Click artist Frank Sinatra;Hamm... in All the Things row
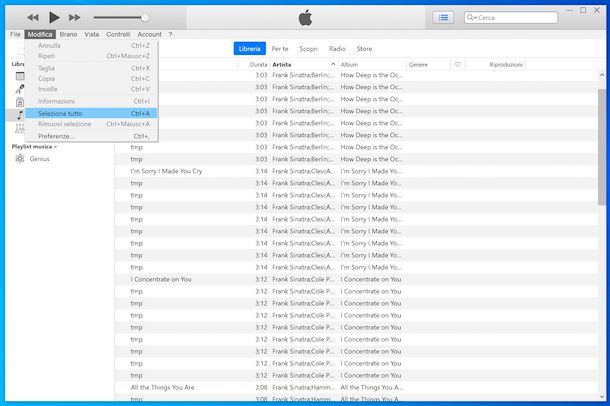The height and width of the screenshot is (406, 610). coord(303,387)
